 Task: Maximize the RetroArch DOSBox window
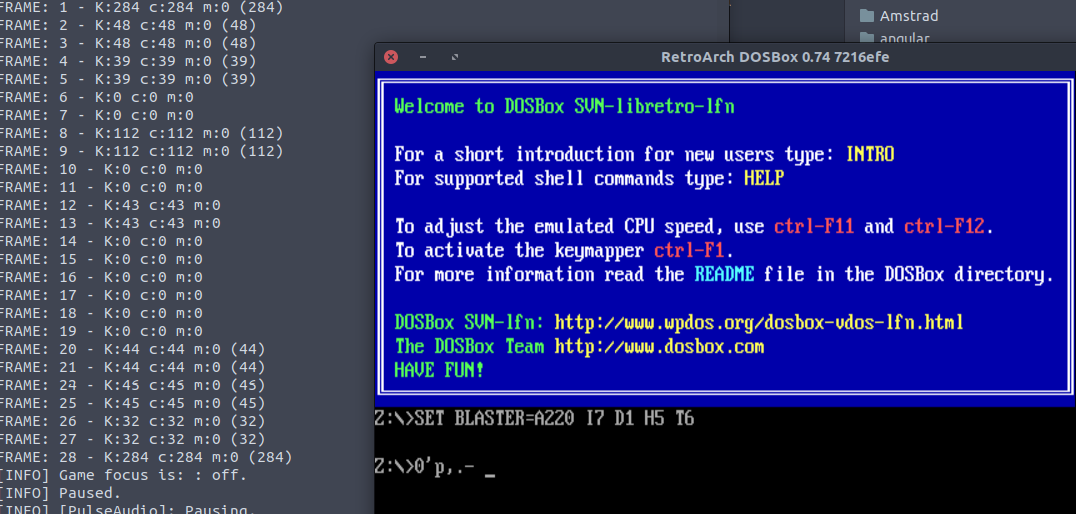[454, 57]
